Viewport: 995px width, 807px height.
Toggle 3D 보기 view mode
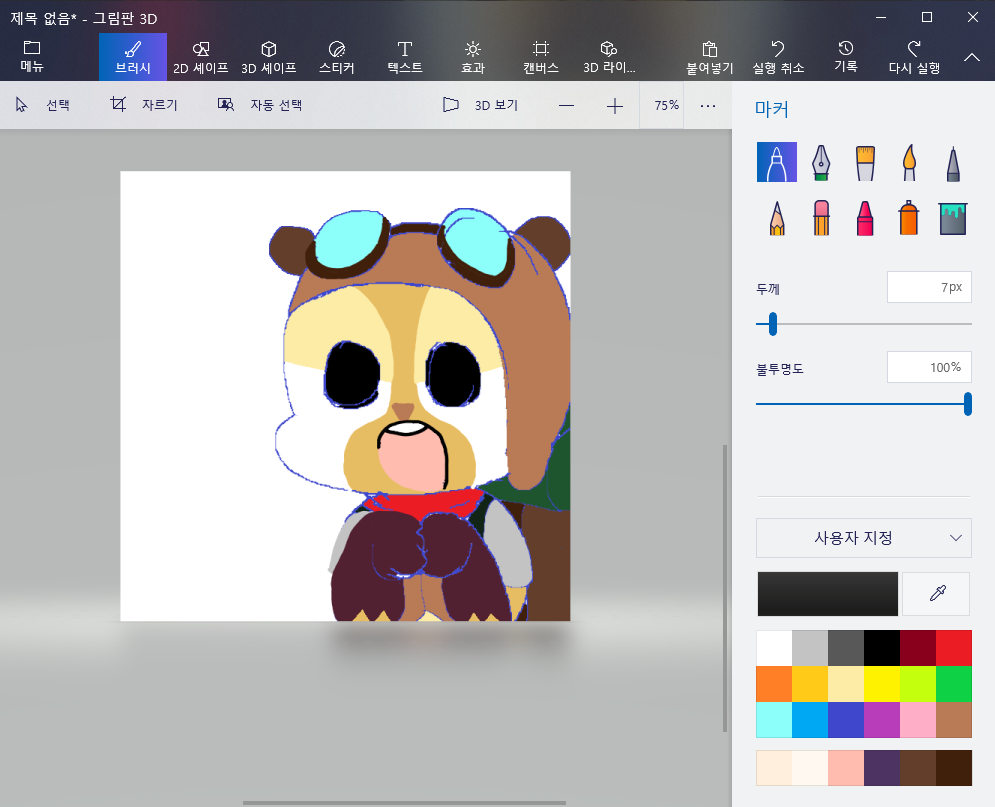coord(481,105)
